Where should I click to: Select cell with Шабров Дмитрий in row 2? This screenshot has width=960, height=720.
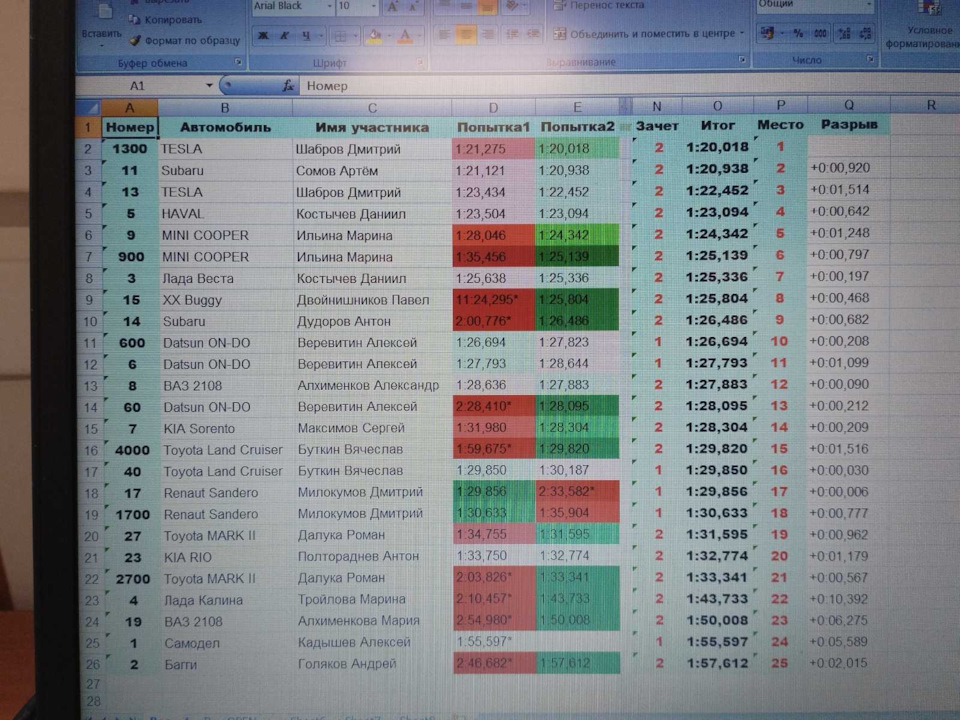click(372, 149)
